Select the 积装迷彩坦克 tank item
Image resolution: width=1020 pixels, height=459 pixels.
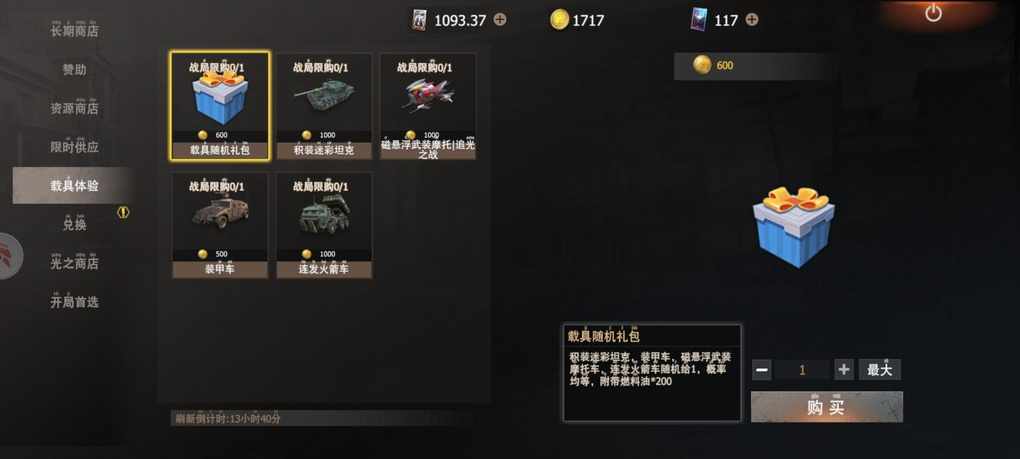[x=324, y=107]
